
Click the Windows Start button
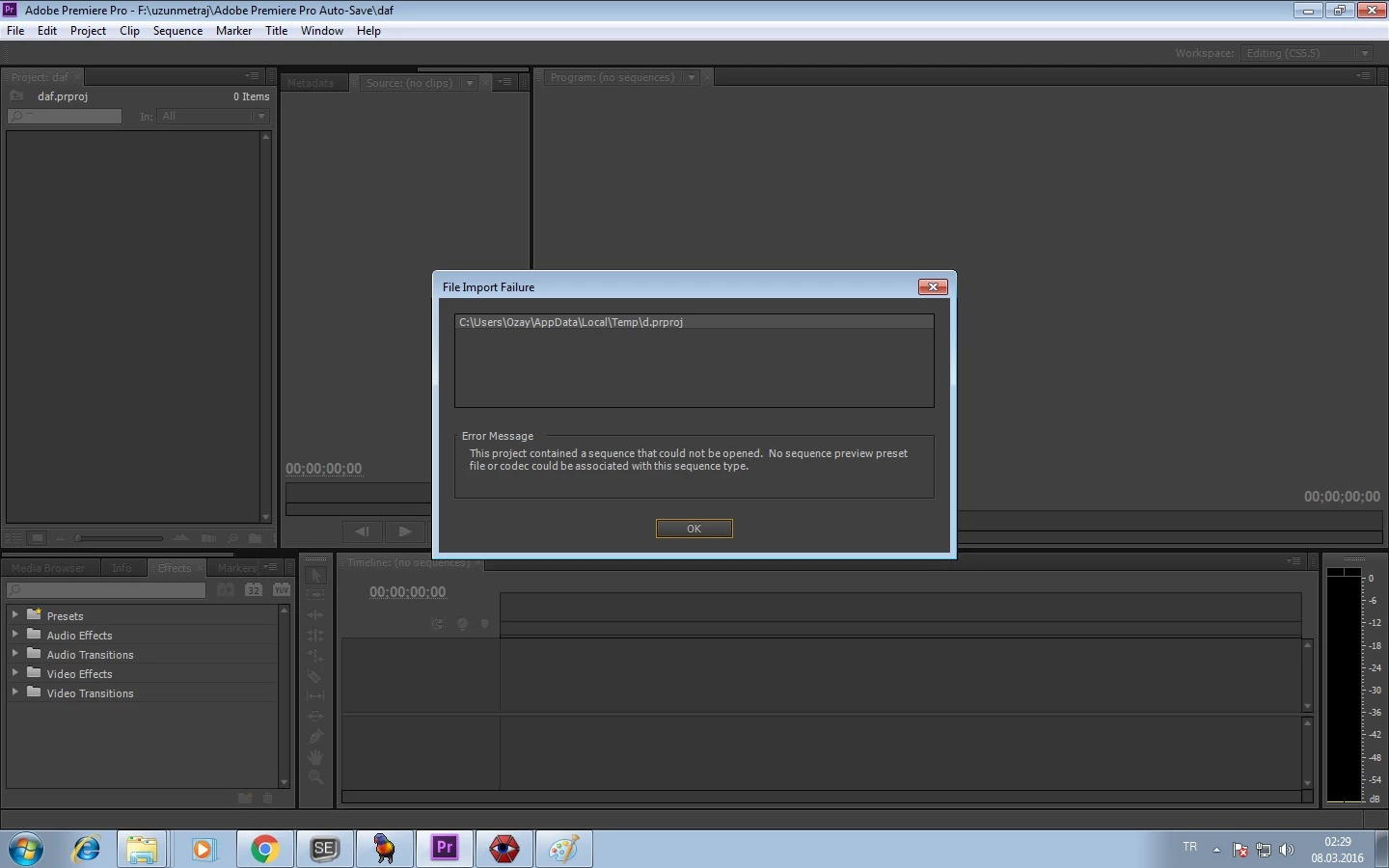pos(26,850)
